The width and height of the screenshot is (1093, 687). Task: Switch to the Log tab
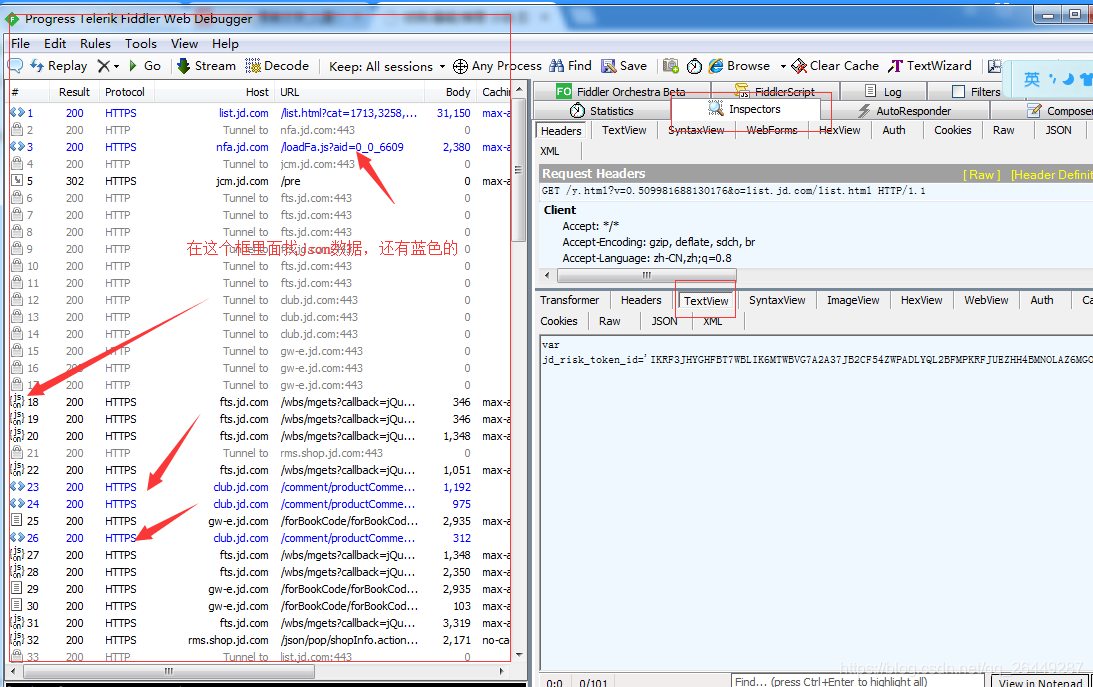pyautogui.click(x=883, y=91)
